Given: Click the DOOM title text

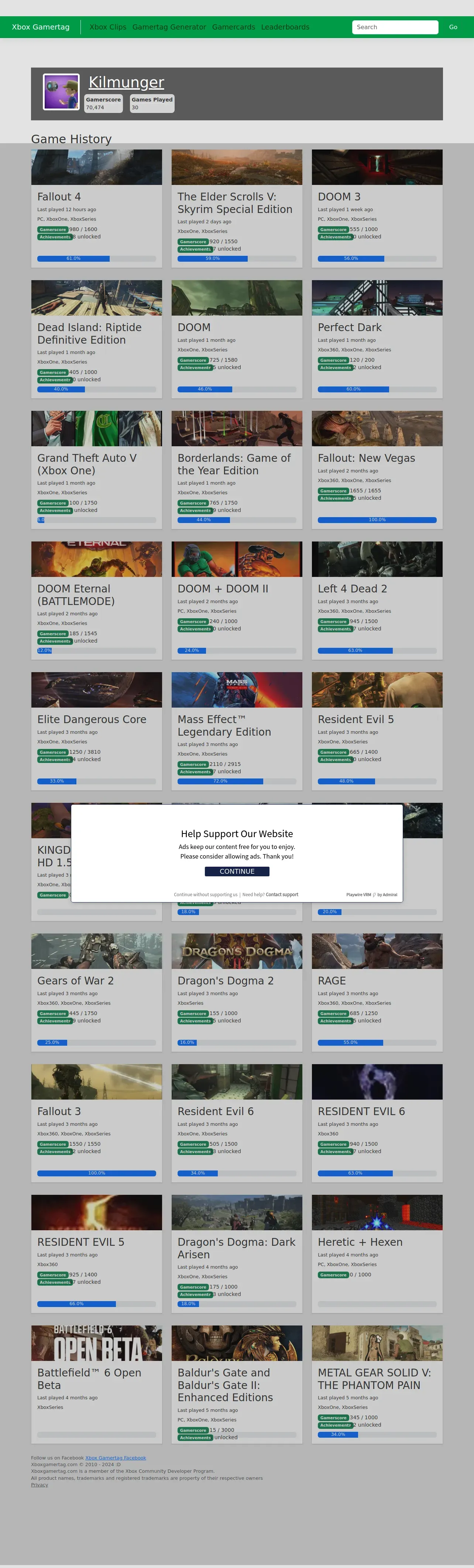Looking at the screenshot, I should click(x=194, y=327).
